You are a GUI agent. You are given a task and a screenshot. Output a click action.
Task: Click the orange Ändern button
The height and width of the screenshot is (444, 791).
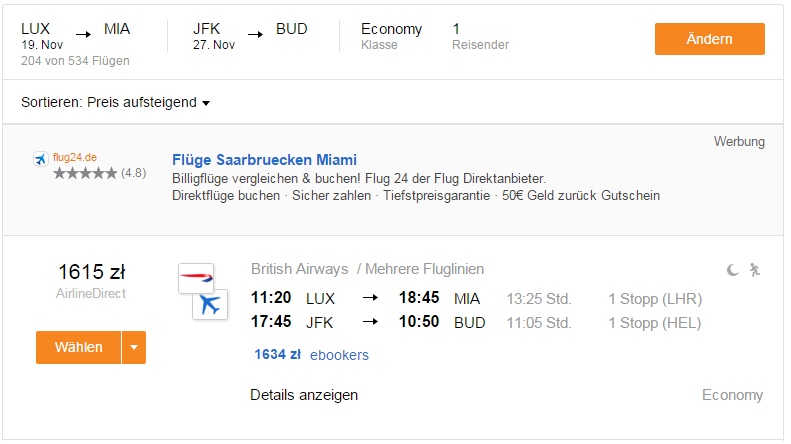pos(709,39)
